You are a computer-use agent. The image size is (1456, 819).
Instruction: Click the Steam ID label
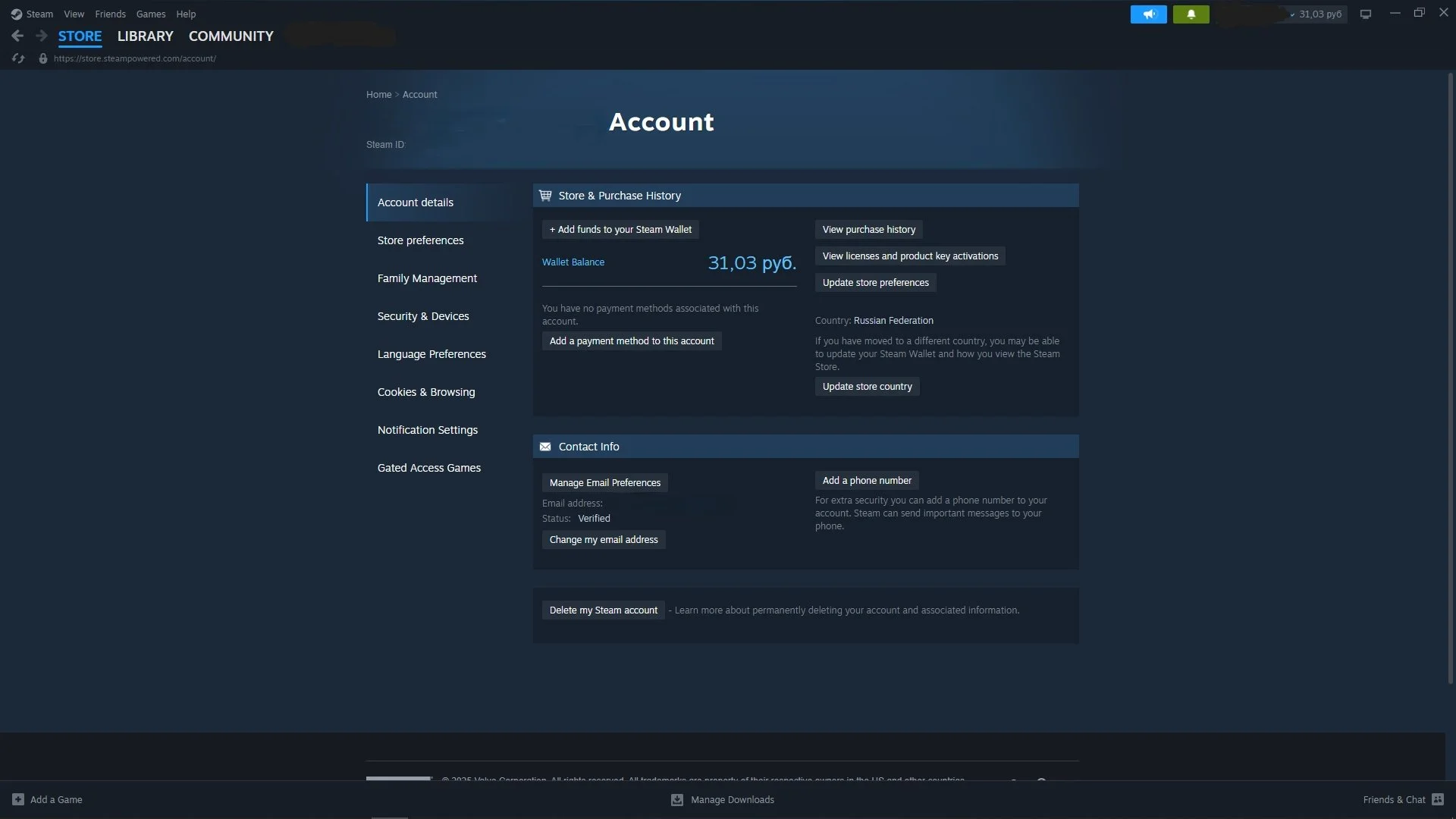tap(385, 145)
